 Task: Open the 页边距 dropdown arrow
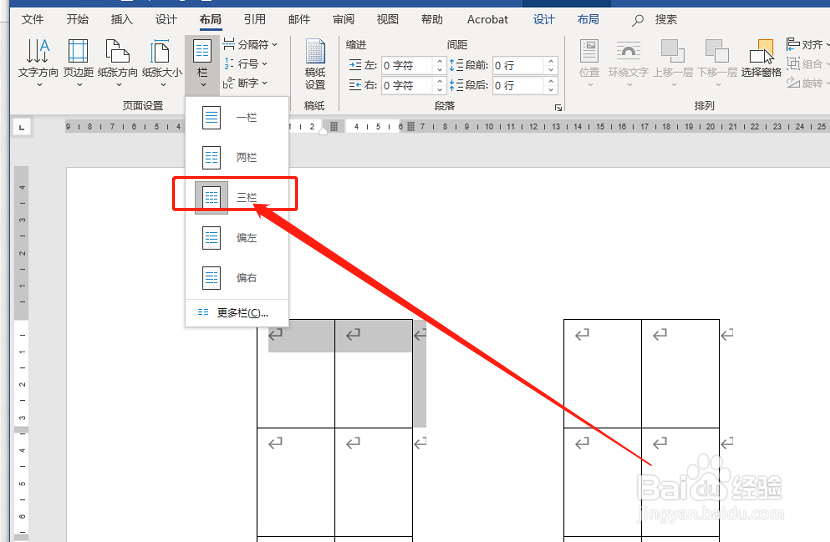pos(79,85)
